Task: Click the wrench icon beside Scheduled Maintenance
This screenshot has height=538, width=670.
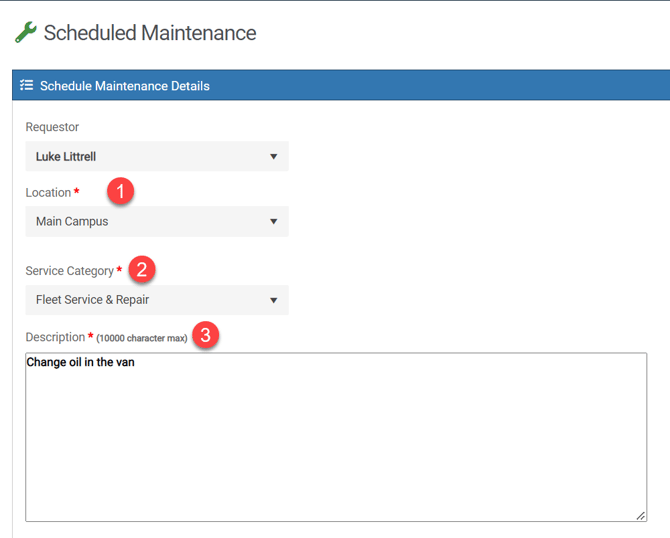Action: 25,32
